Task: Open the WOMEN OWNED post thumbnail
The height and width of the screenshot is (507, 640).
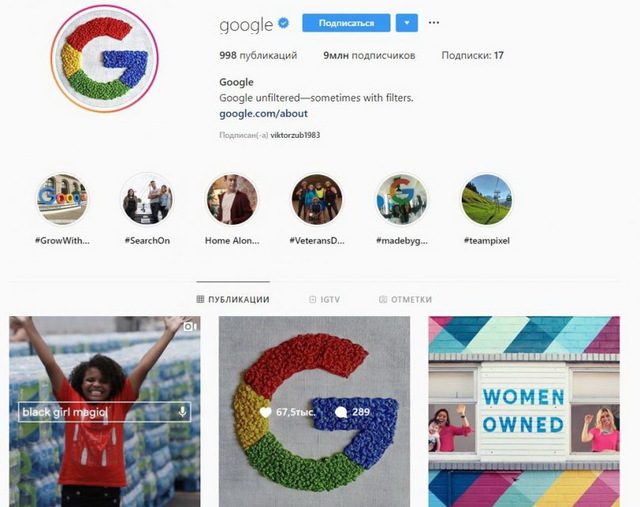Action: point(524,411)
